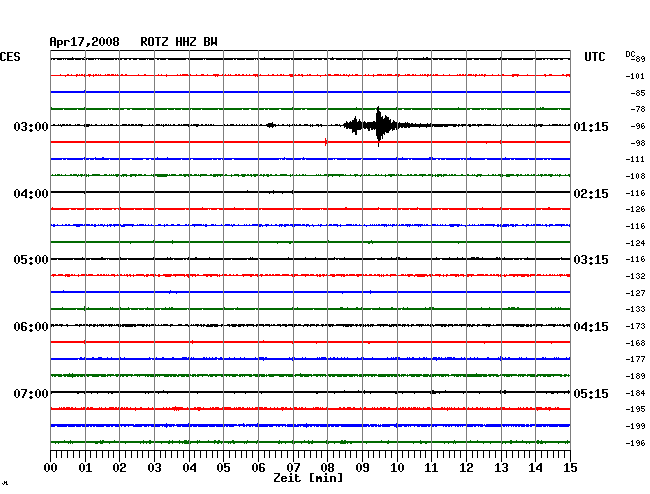Click the 07:00 CES time label
This screenshot has height=494, width=650.
coord(31,393)
